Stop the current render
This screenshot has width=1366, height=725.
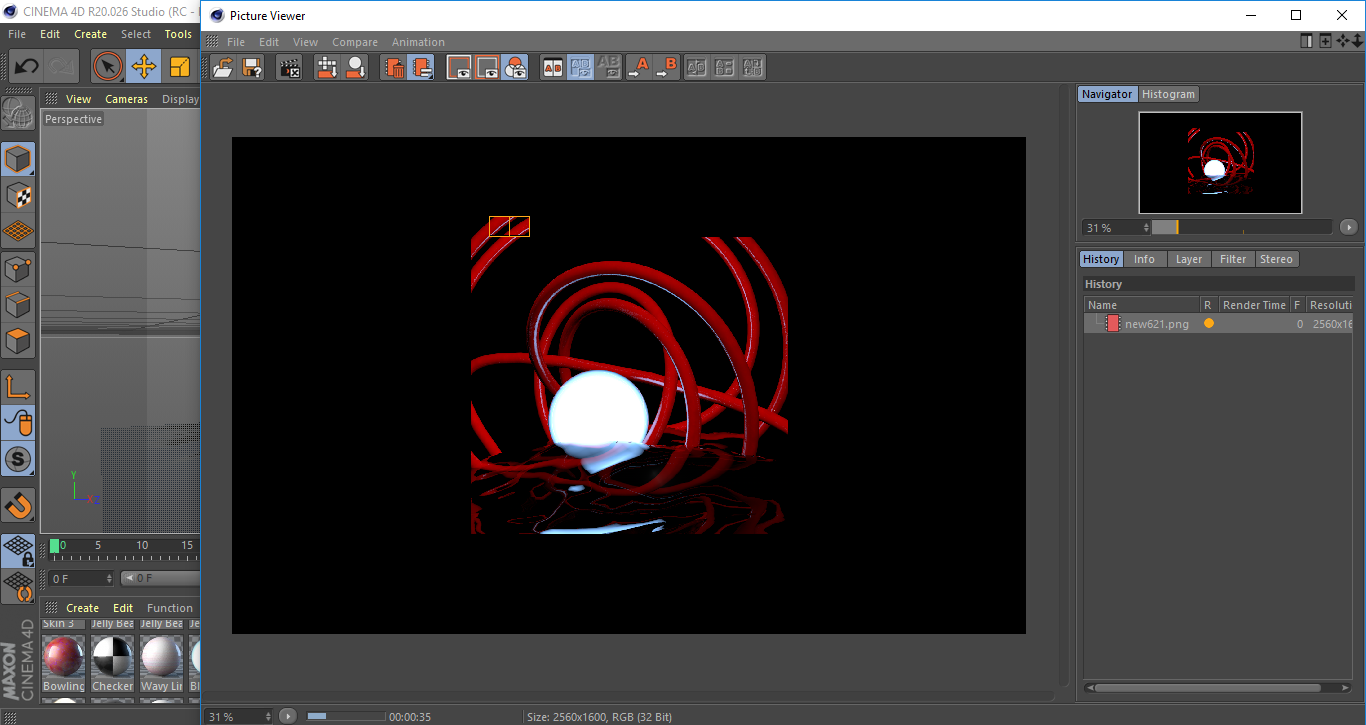289,67
